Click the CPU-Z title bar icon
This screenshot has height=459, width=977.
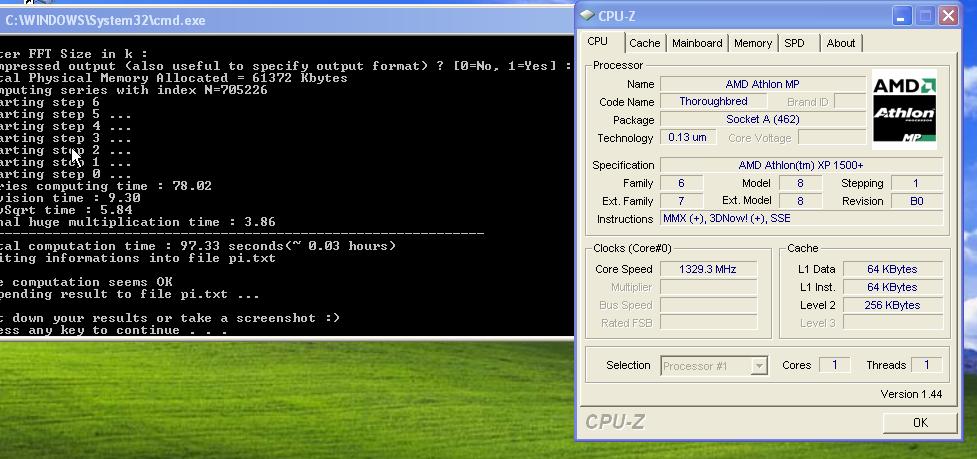pos(586,16)
